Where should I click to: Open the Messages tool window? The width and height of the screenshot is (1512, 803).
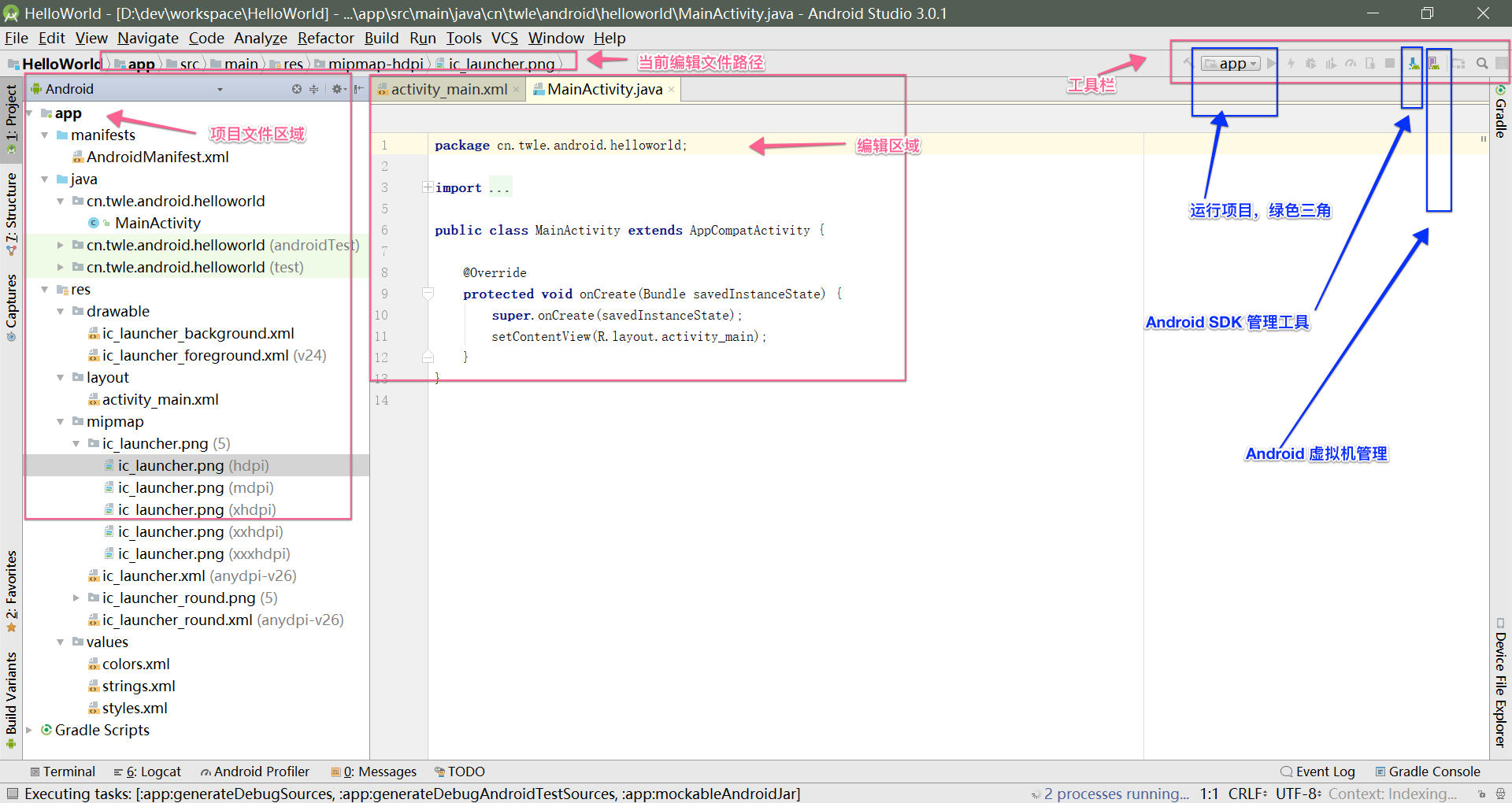coord(374,772)
